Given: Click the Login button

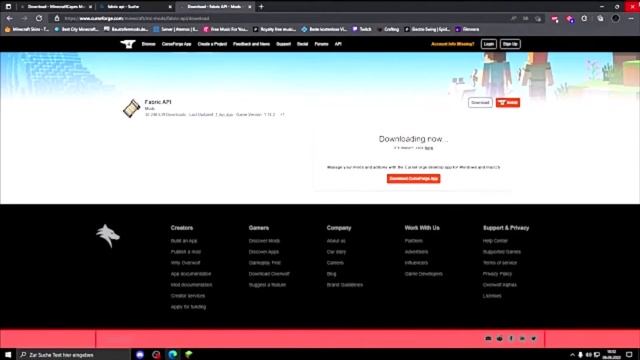Looking at the screenshot, I should click(x=489, y=44).
